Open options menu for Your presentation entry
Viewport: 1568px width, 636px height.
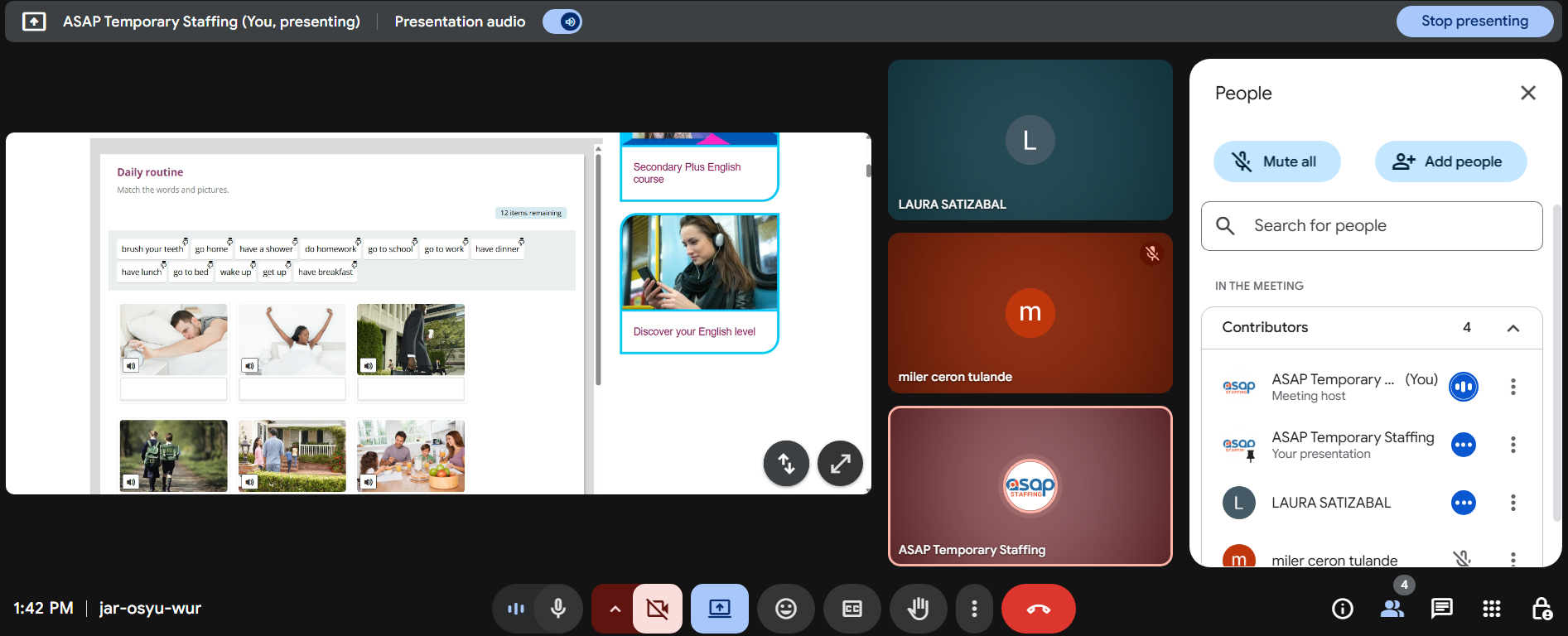coord(1513,445)
